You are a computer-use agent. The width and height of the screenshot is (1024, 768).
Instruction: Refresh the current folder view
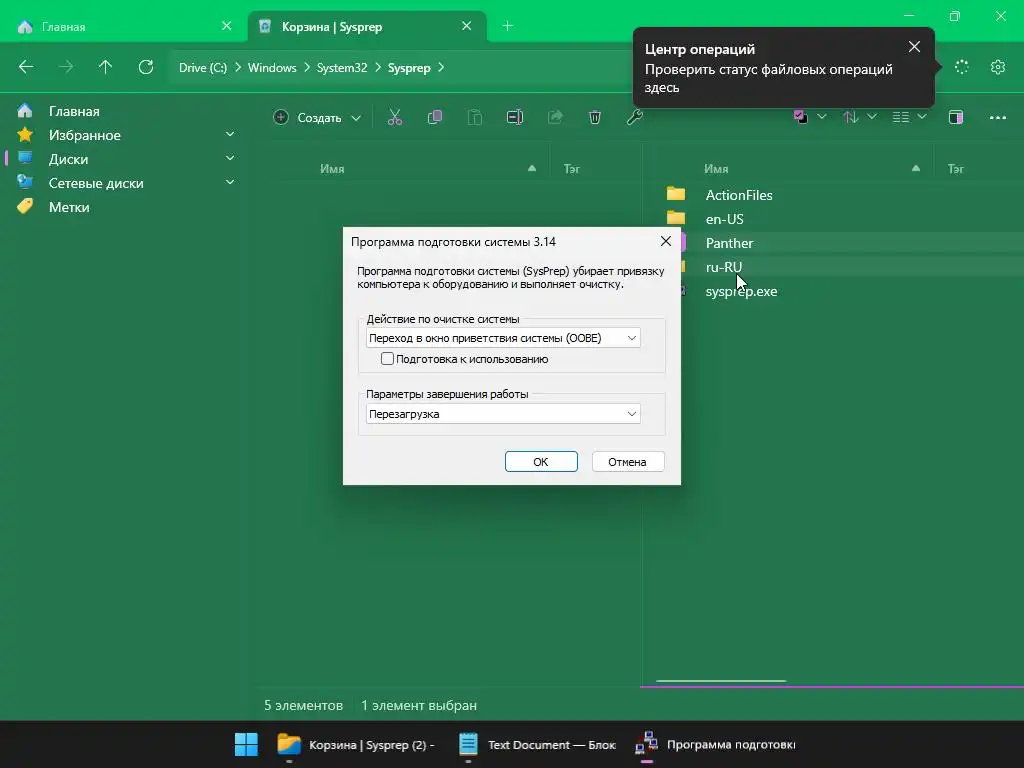(146, 67)
